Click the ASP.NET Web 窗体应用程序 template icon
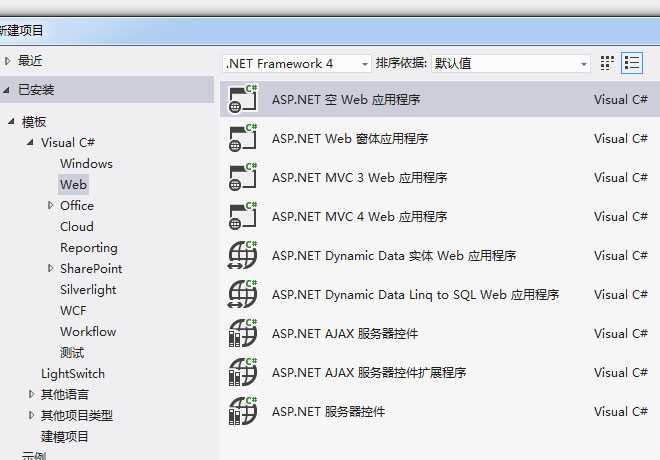 243,138
